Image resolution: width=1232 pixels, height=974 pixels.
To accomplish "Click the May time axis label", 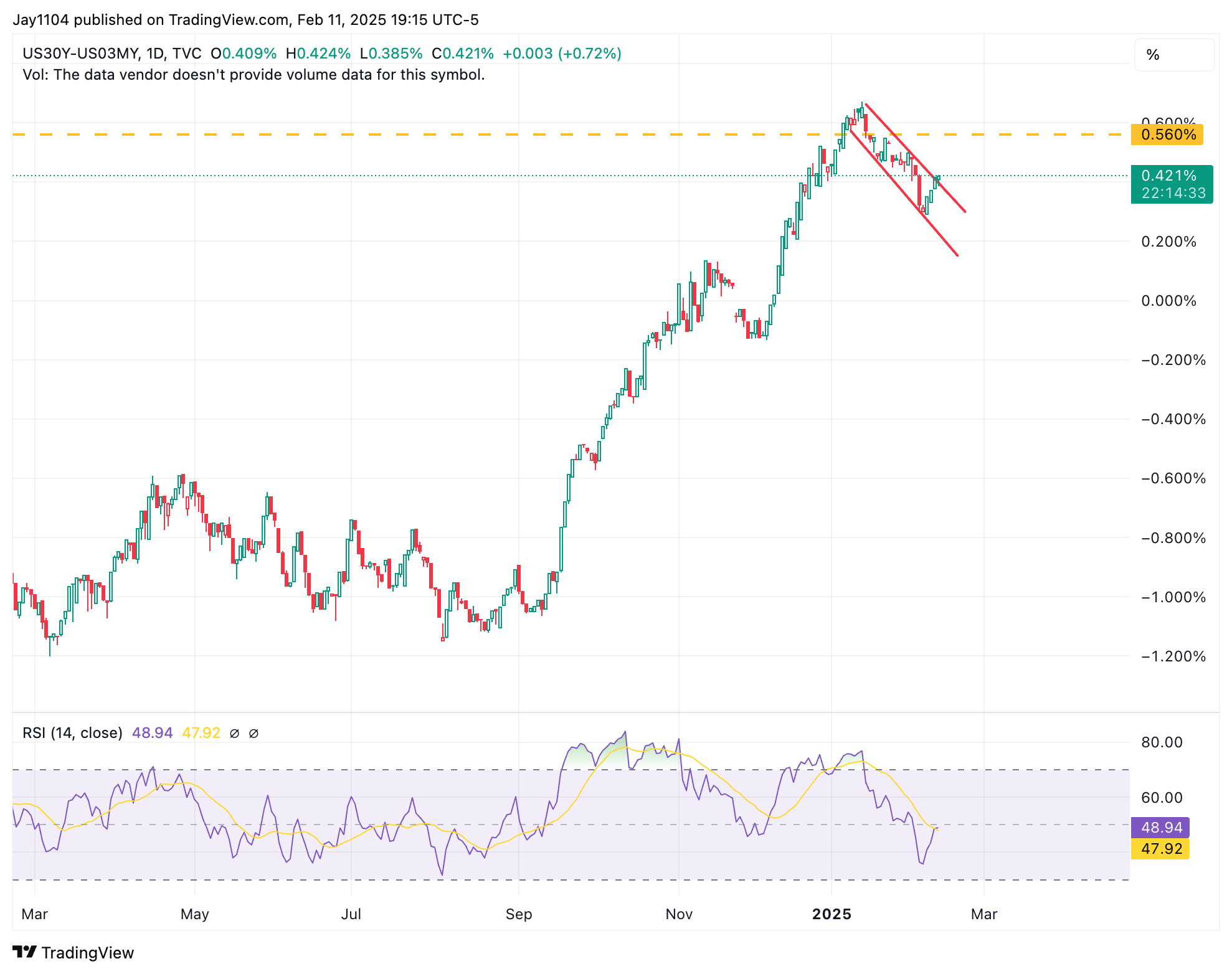I will [x=194, y=914].
